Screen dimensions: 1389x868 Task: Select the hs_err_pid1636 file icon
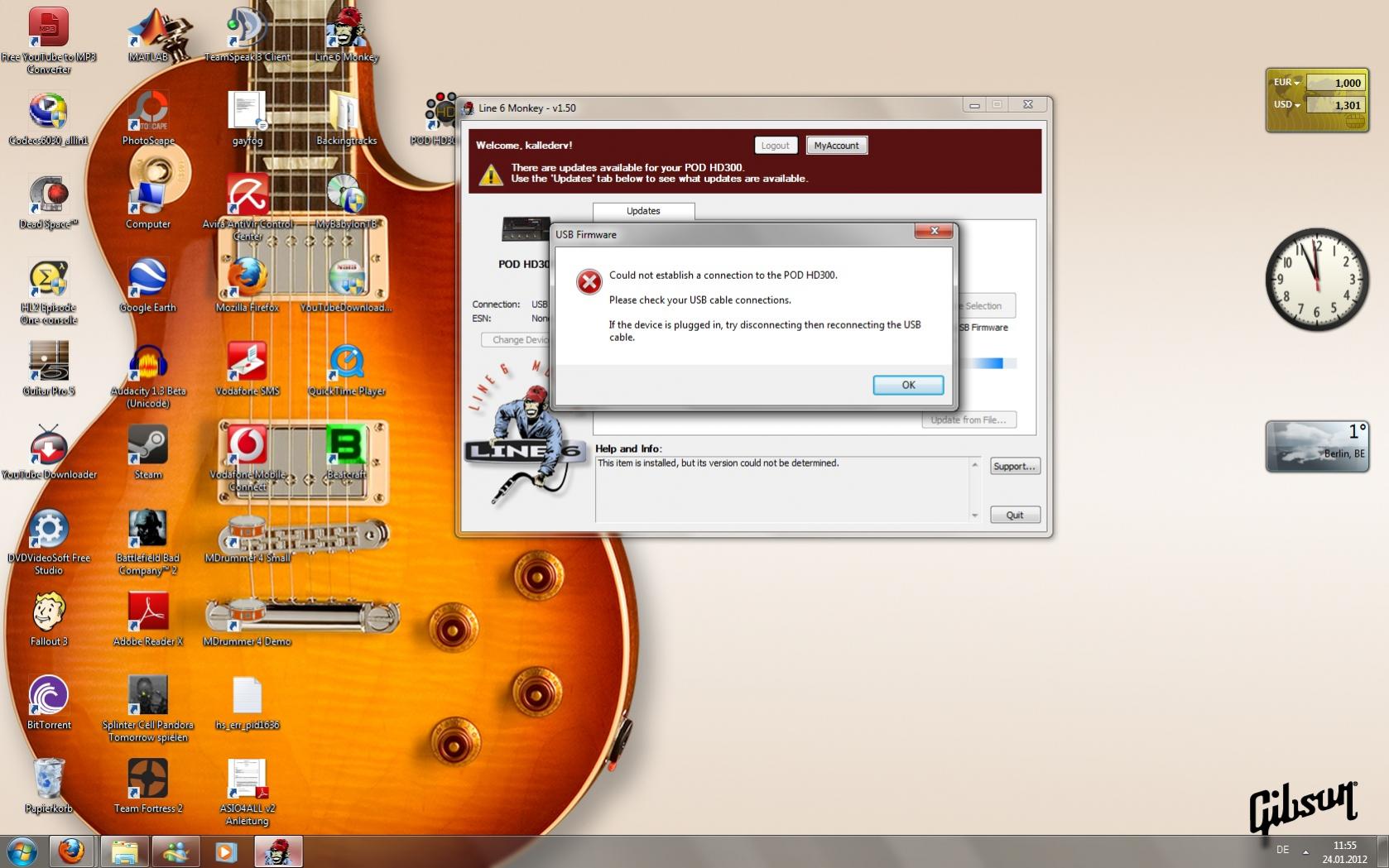pyautogui.click(x=247, y=703)
